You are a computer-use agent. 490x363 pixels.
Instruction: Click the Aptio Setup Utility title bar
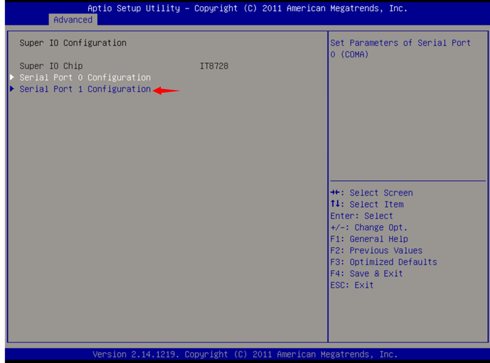tap(247, 8)
